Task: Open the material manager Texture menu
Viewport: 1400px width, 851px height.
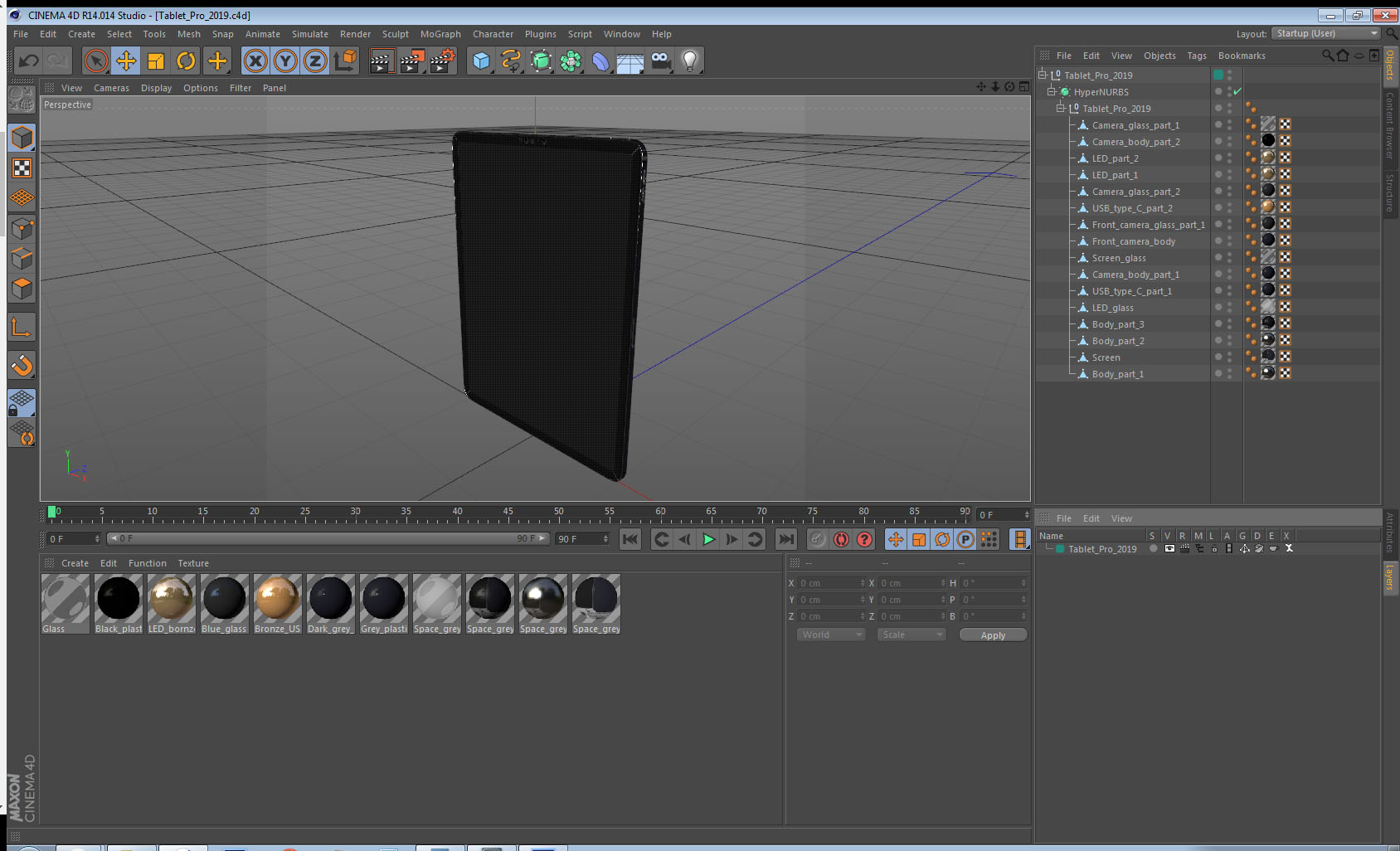Action: coord(193,563)
